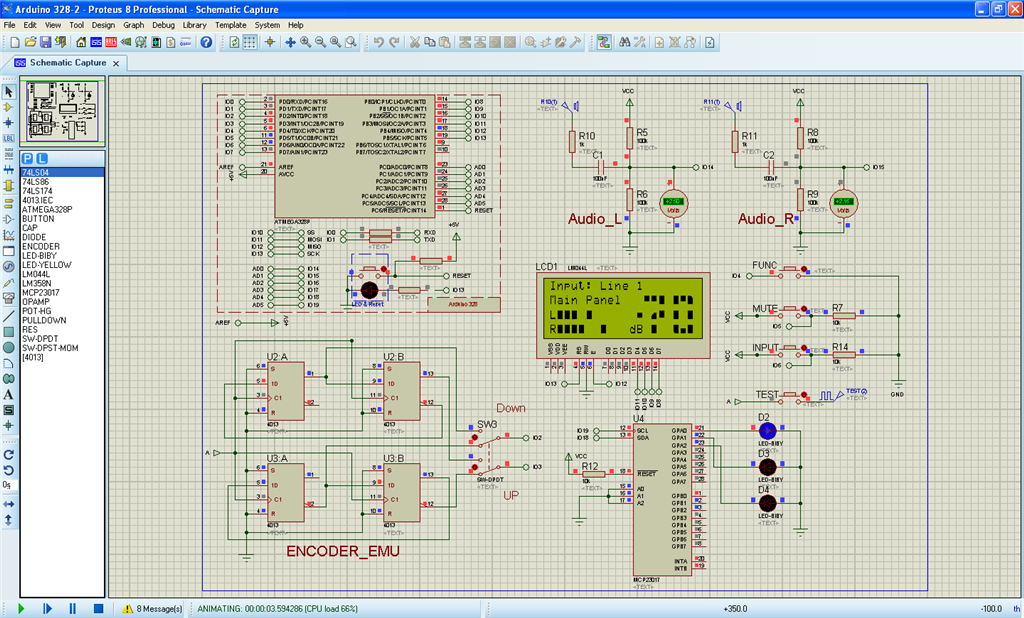Pause the running simulation

tap(72, 608)
